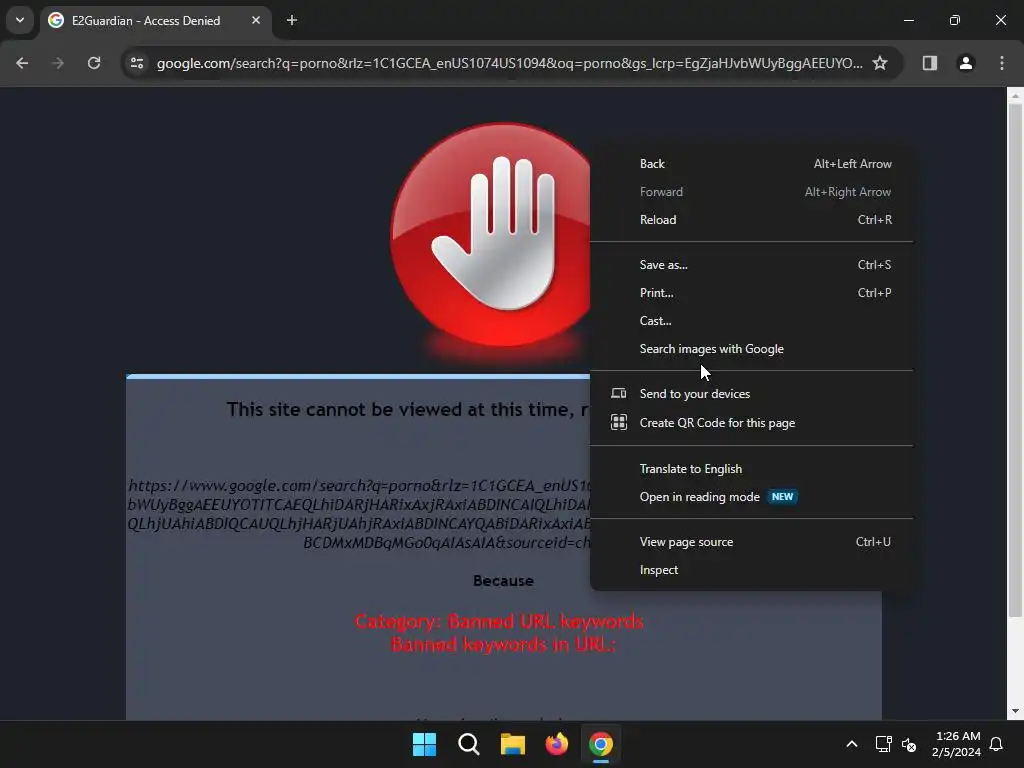Click 'Banned keywords in URL:' text
1024x768 pixels.
click(x=504, y=645)
